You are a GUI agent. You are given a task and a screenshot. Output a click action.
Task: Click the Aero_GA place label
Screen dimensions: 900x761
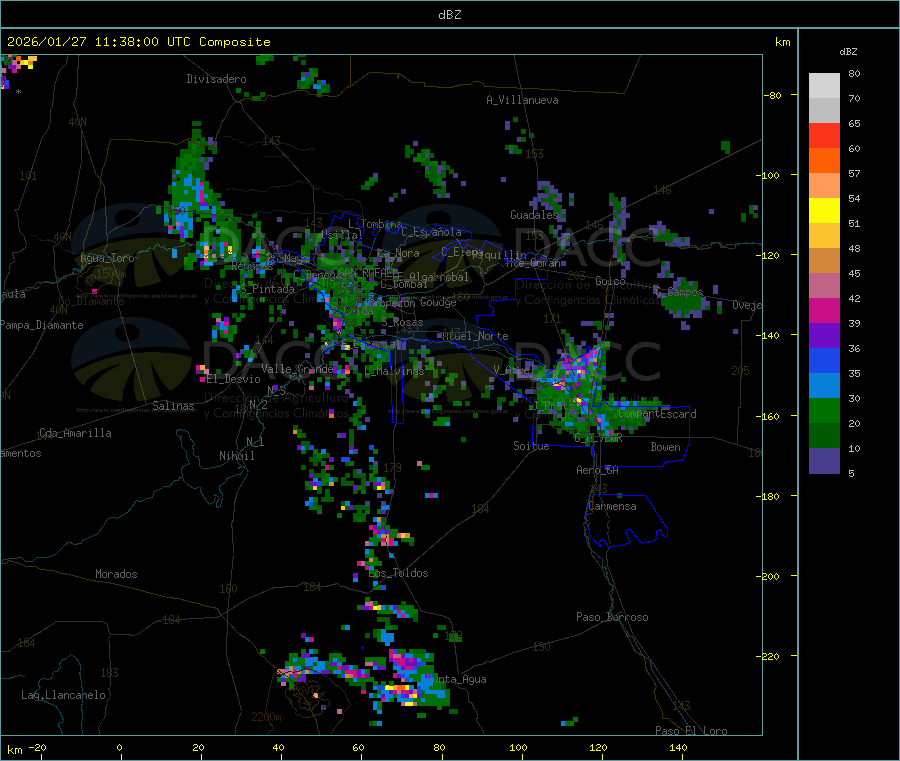tap(598, 470)
